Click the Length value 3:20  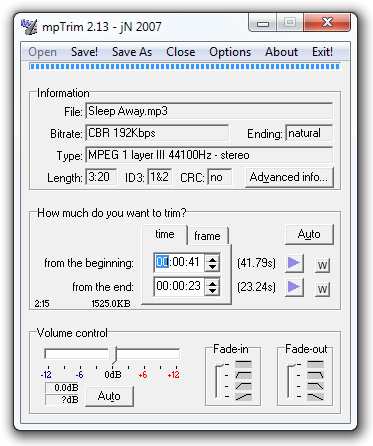pyautogui.click(x=101, y=177)
